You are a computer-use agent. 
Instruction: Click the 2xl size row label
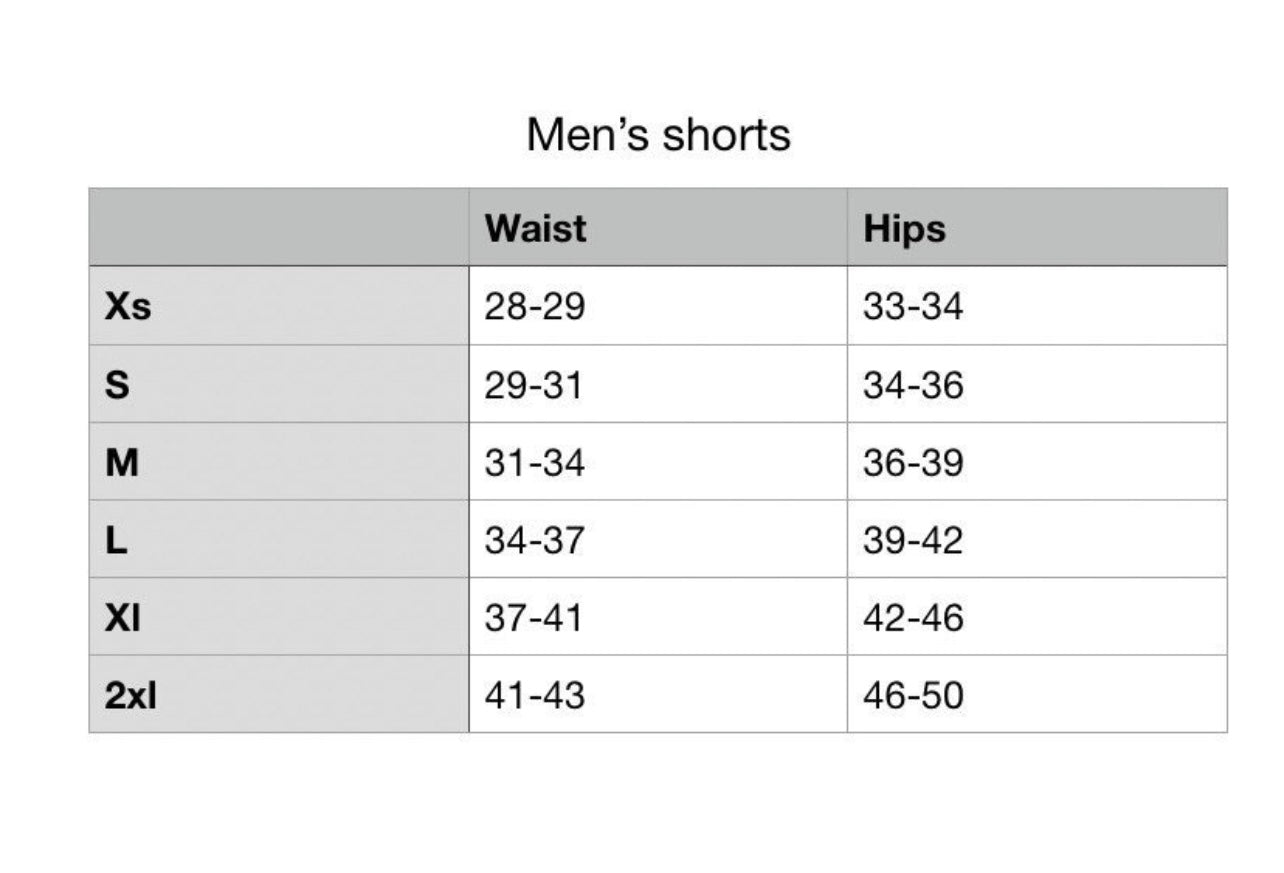(x=130, y=696)
